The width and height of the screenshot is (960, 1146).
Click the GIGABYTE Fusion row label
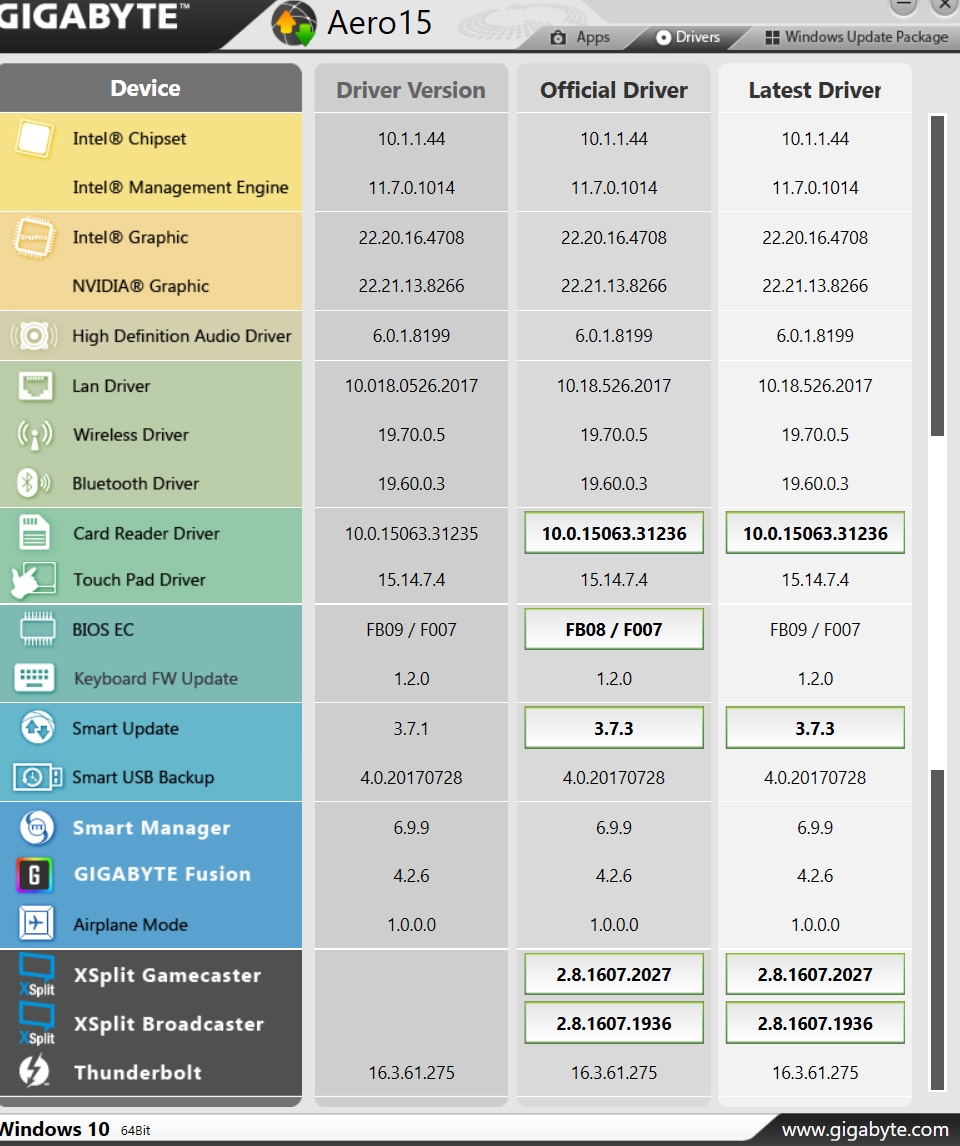point(162,874)
